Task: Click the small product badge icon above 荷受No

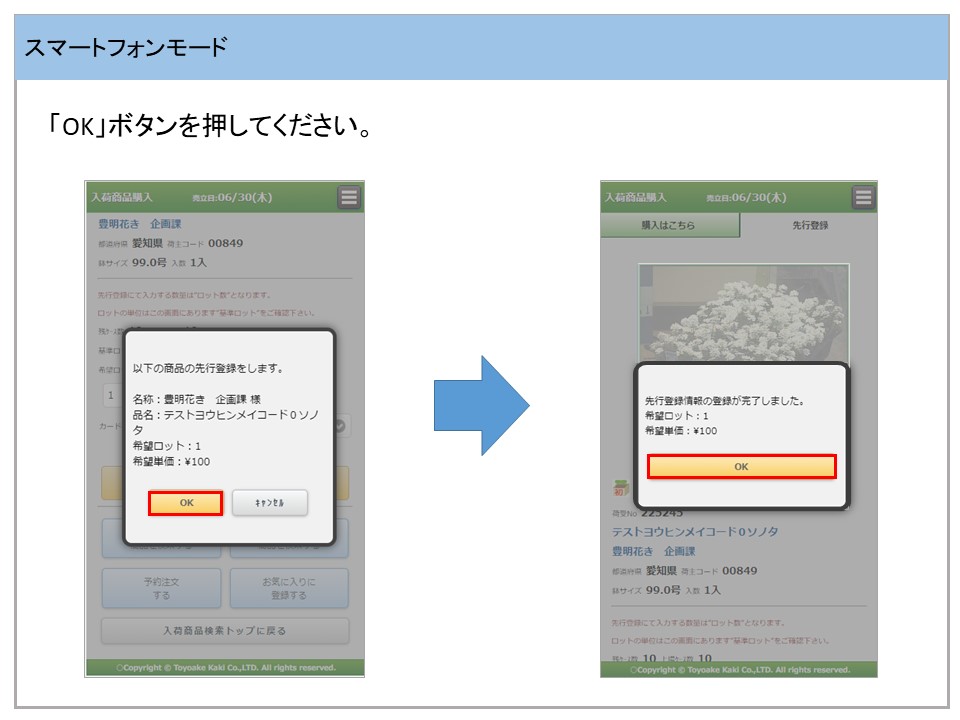Action: (x=619, y=489)
